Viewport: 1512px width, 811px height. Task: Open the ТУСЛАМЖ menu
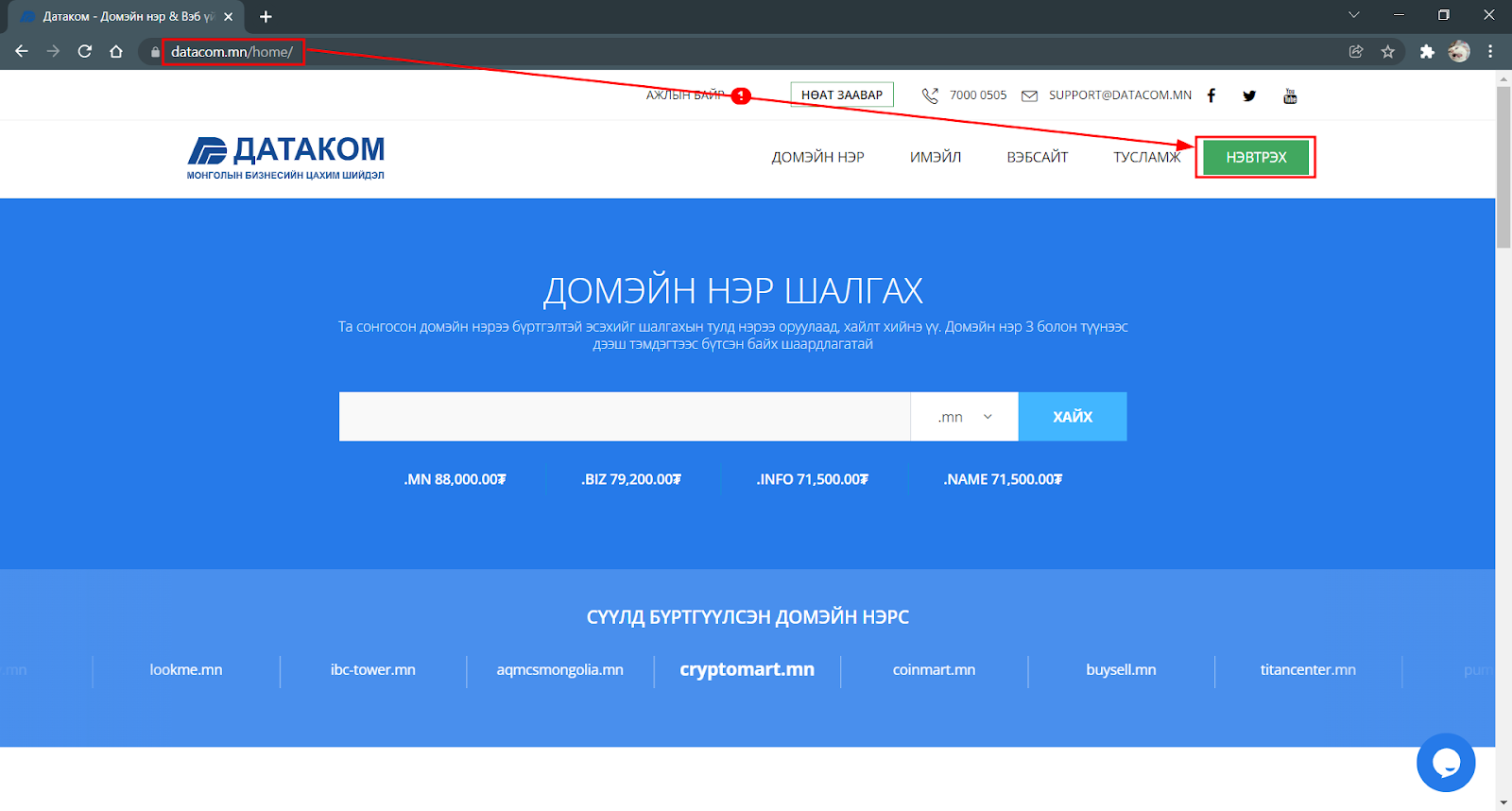(x=1147, y=157)
